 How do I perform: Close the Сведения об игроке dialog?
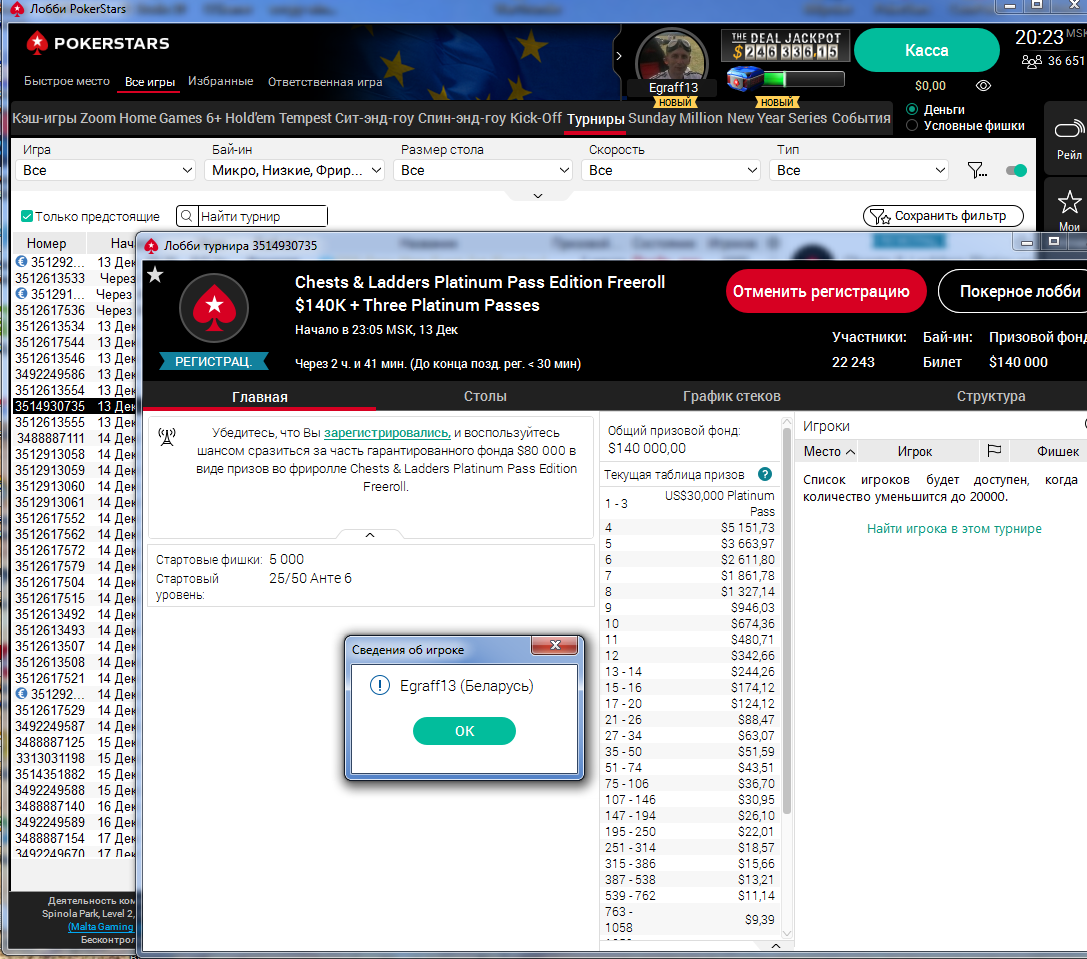click(555, 645)
